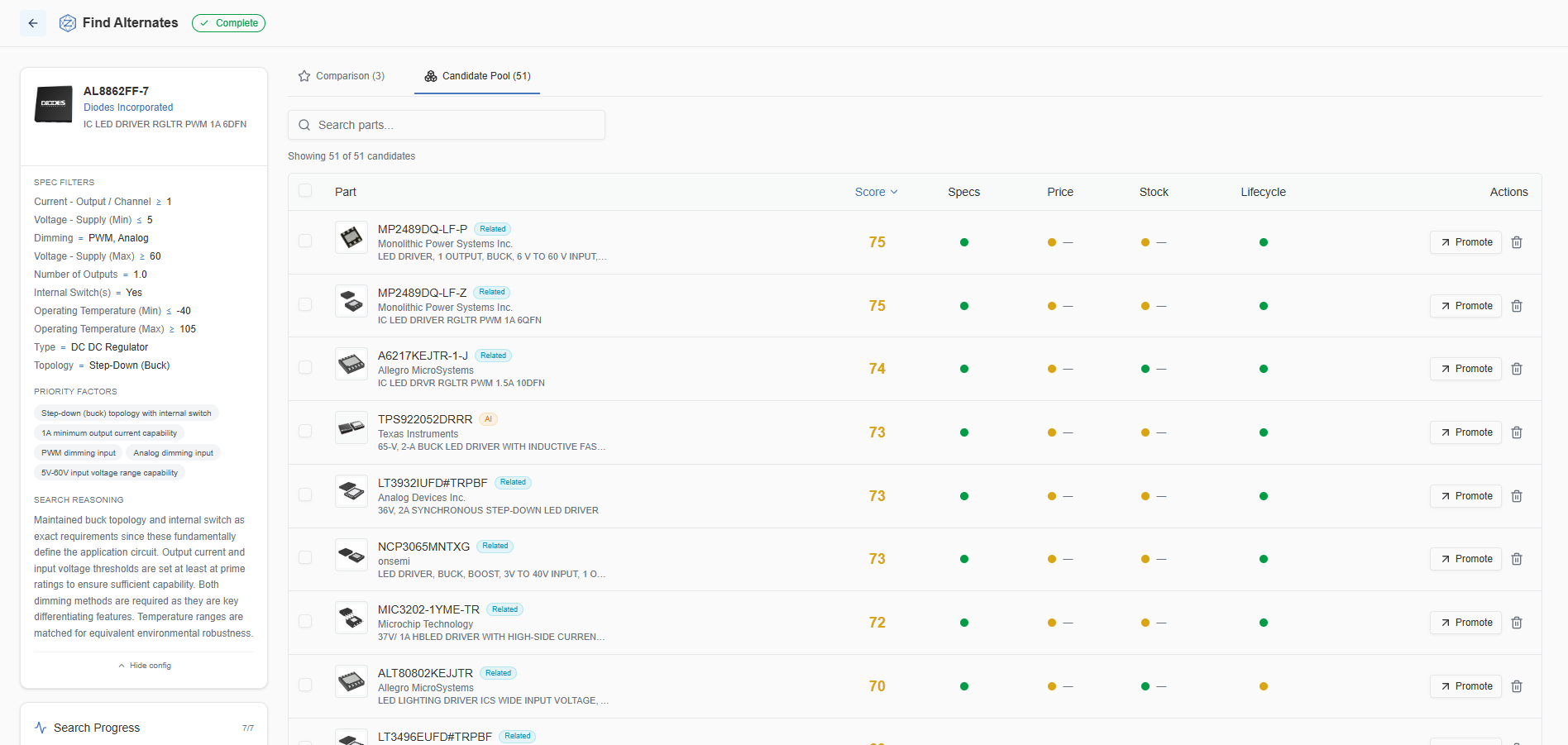Viewport: 1568px width, 745px height.
Task: Open the ALT80802KEJJTR part image
Action: (351, 681)
